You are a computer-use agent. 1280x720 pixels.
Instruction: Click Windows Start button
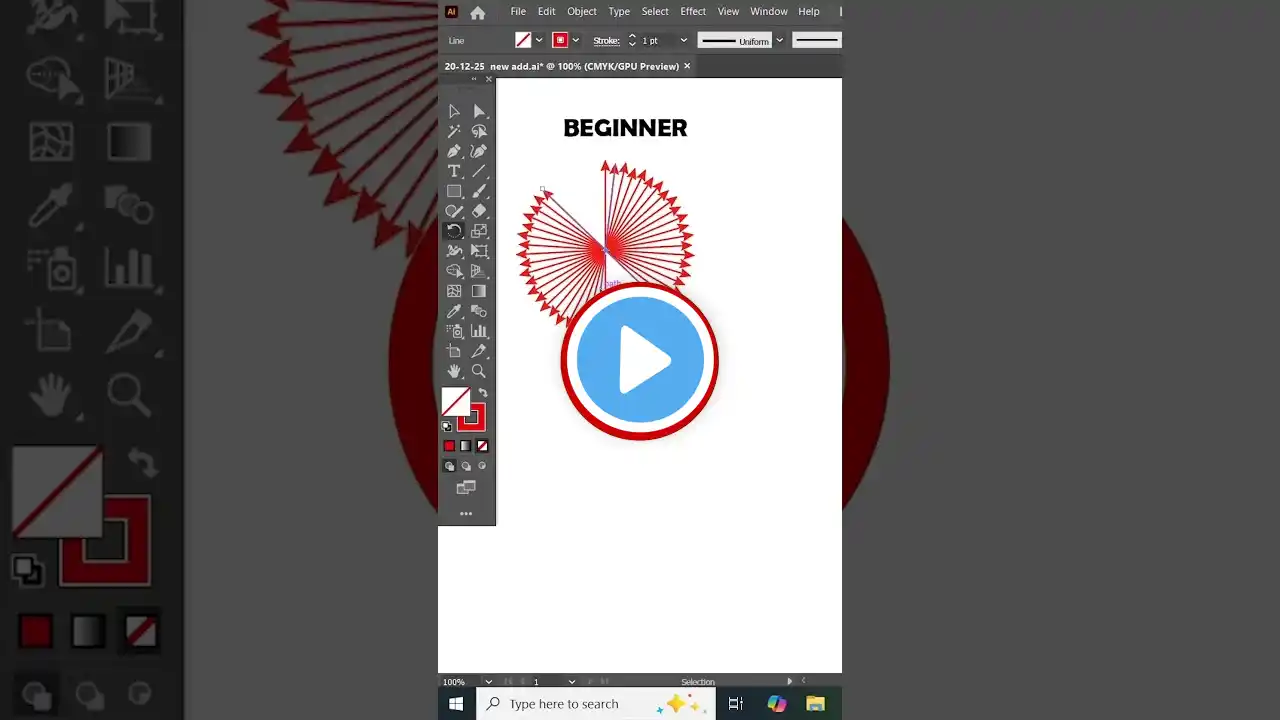point(456,704)
